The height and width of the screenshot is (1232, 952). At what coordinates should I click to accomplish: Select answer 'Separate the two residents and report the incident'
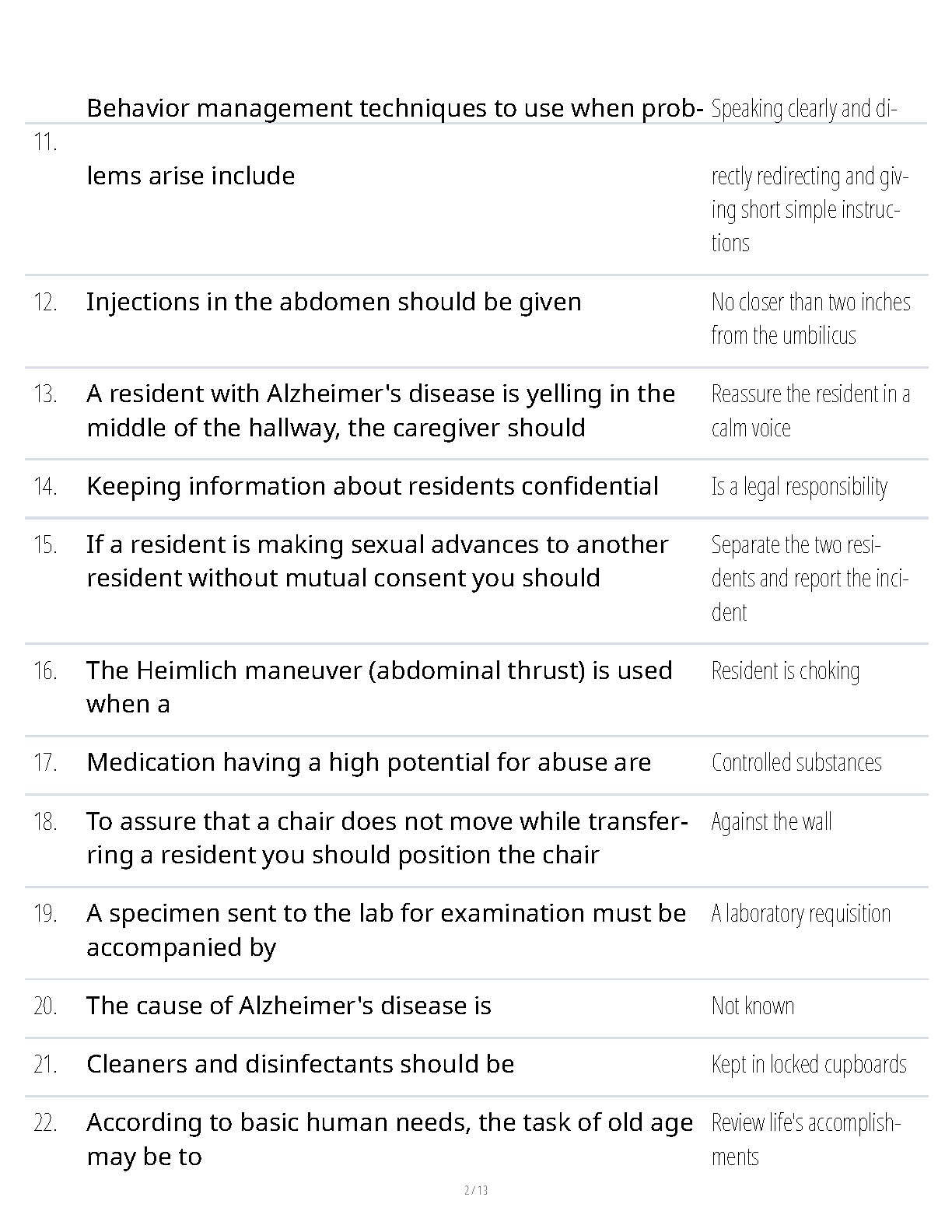point(810,579)
